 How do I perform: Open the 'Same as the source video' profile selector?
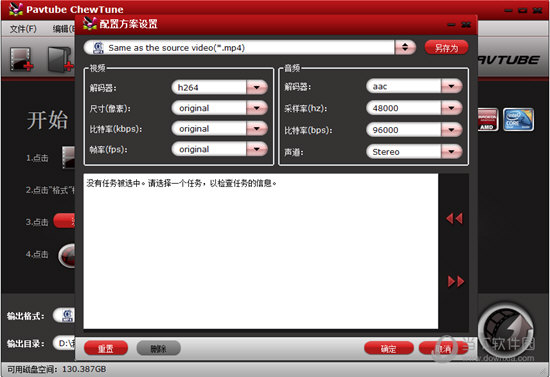[x=250, y=47]
